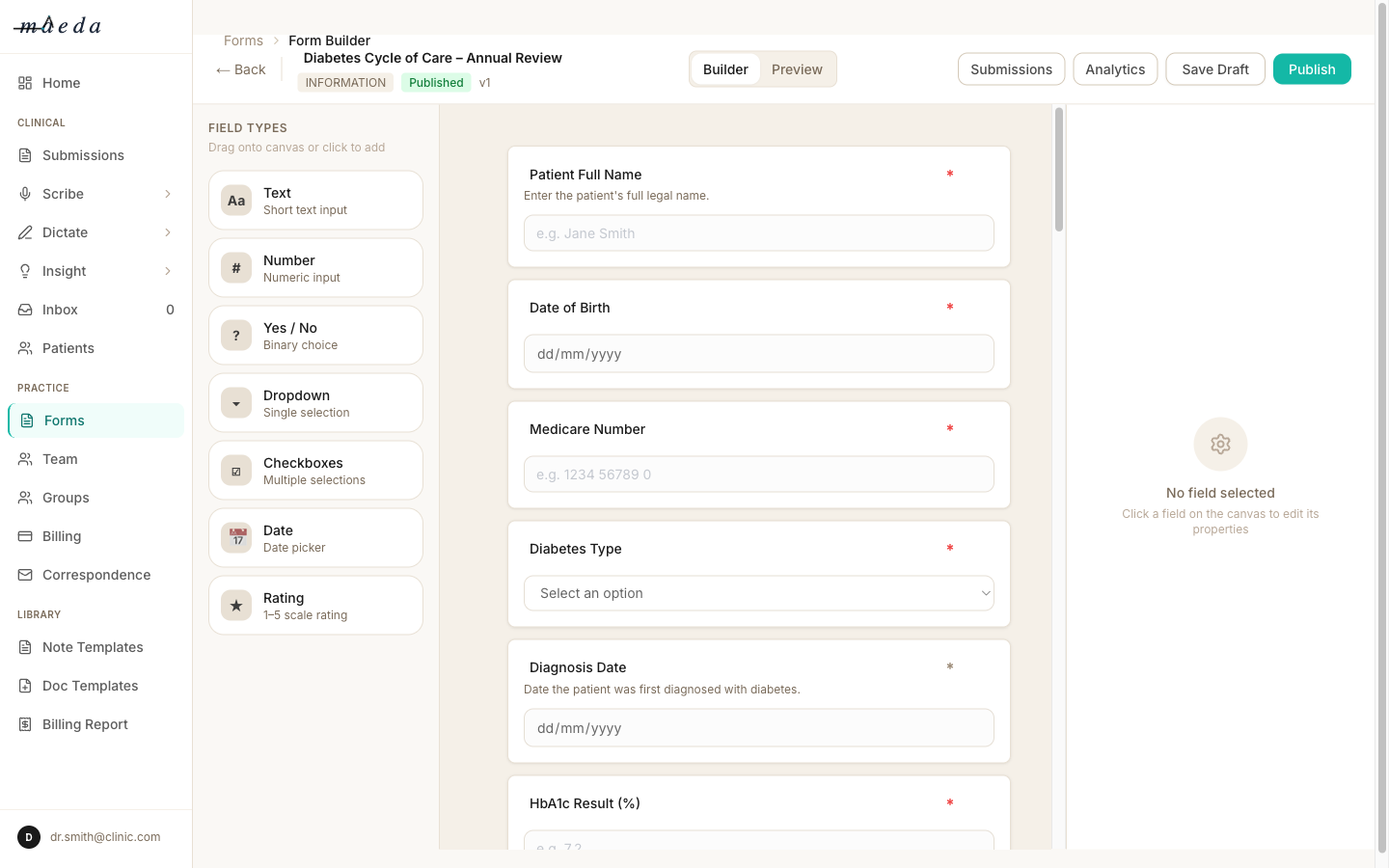Select the Text field type icon
This screenshot has height=868, width=1389.
(236, 200)
